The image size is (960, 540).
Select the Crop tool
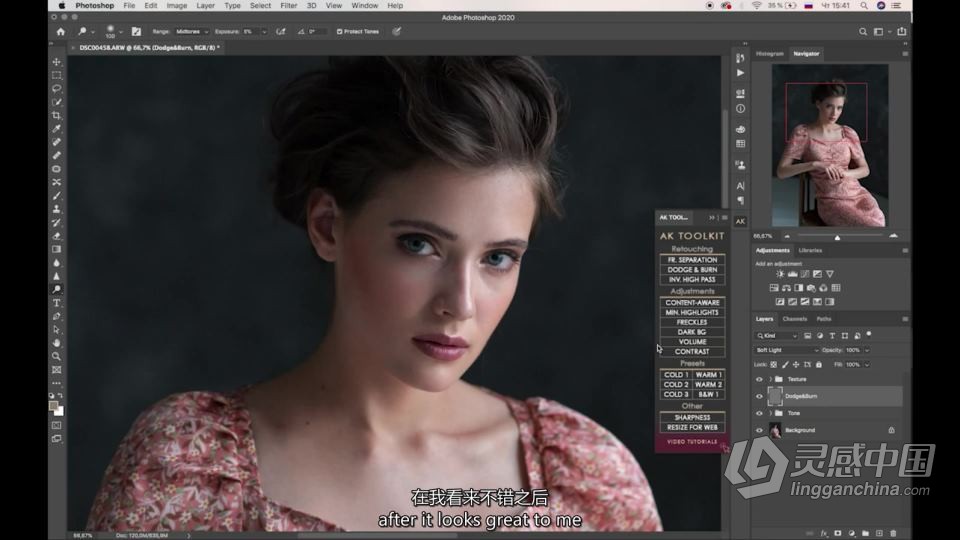click(56, 116)
